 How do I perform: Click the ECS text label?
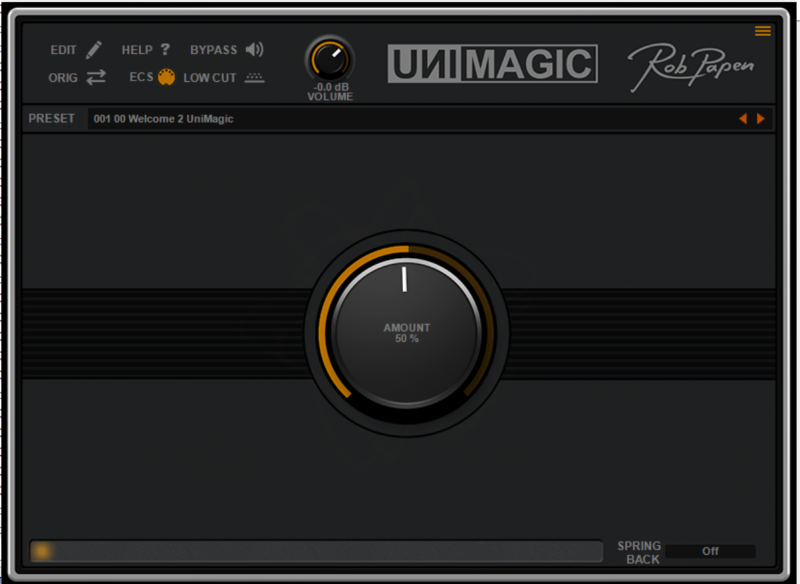tap(141, 77)
